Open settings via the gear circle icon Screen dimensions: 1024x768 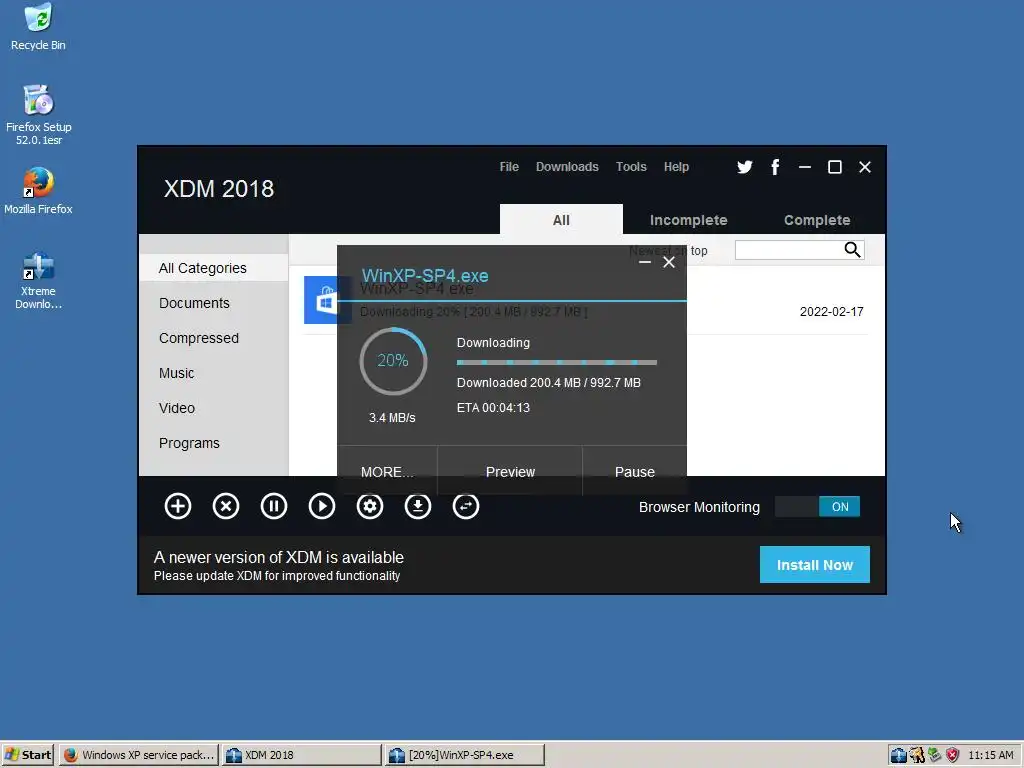370,506
